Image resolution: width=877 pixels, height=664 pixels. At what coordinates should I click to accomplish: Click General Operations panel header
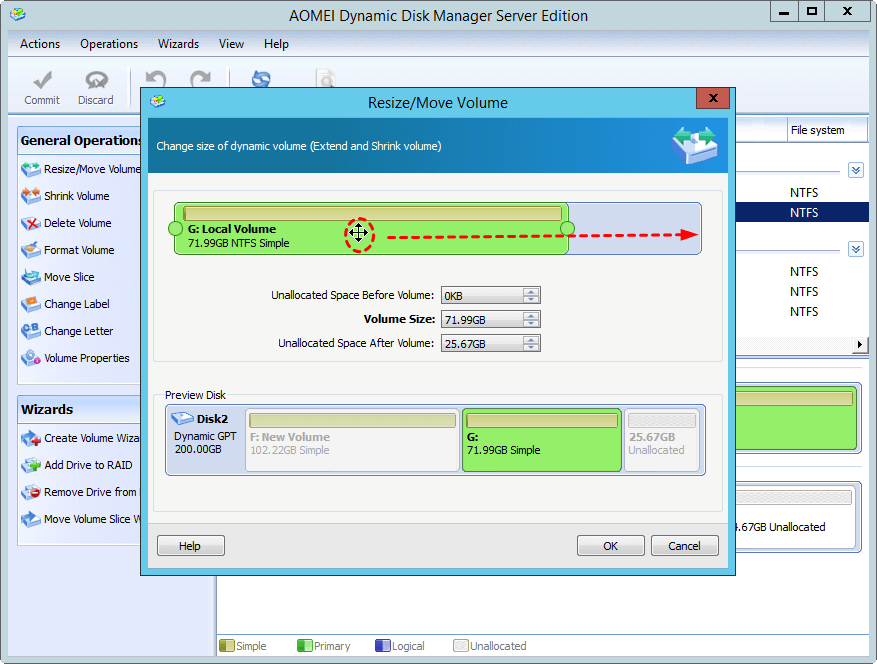pos(79,140)
